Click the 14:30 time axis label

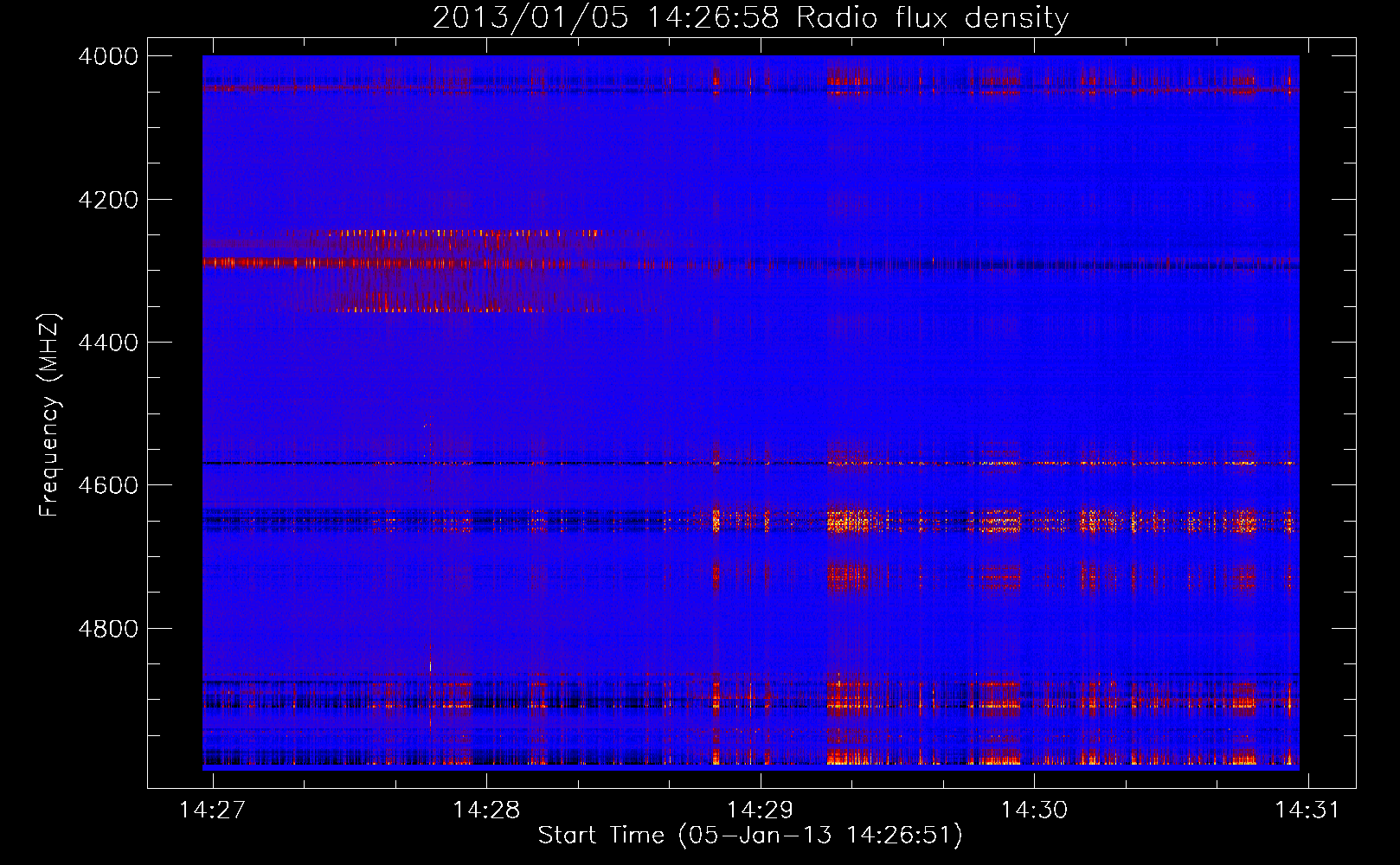point(1034,810)
